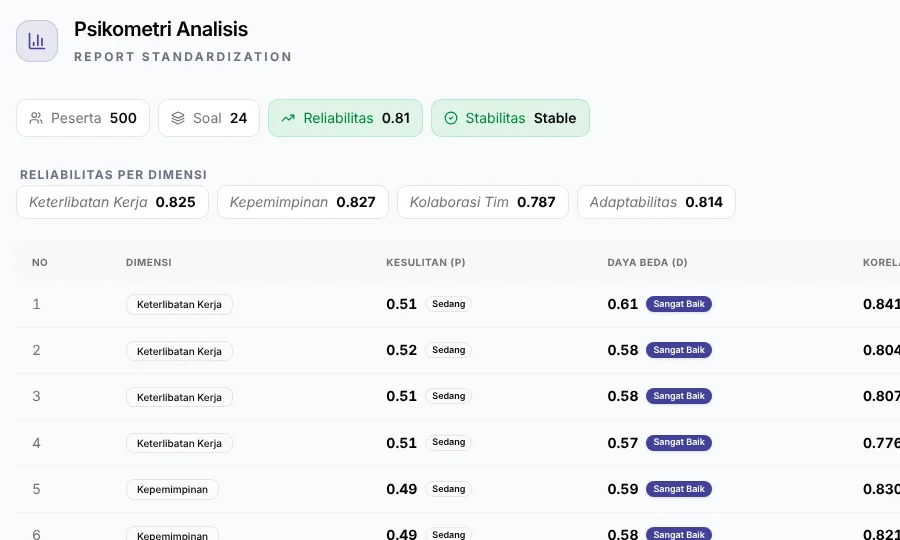Sort by KESULITAN (P) column header
Screen dimensions: 900x540
coord(426,262)
